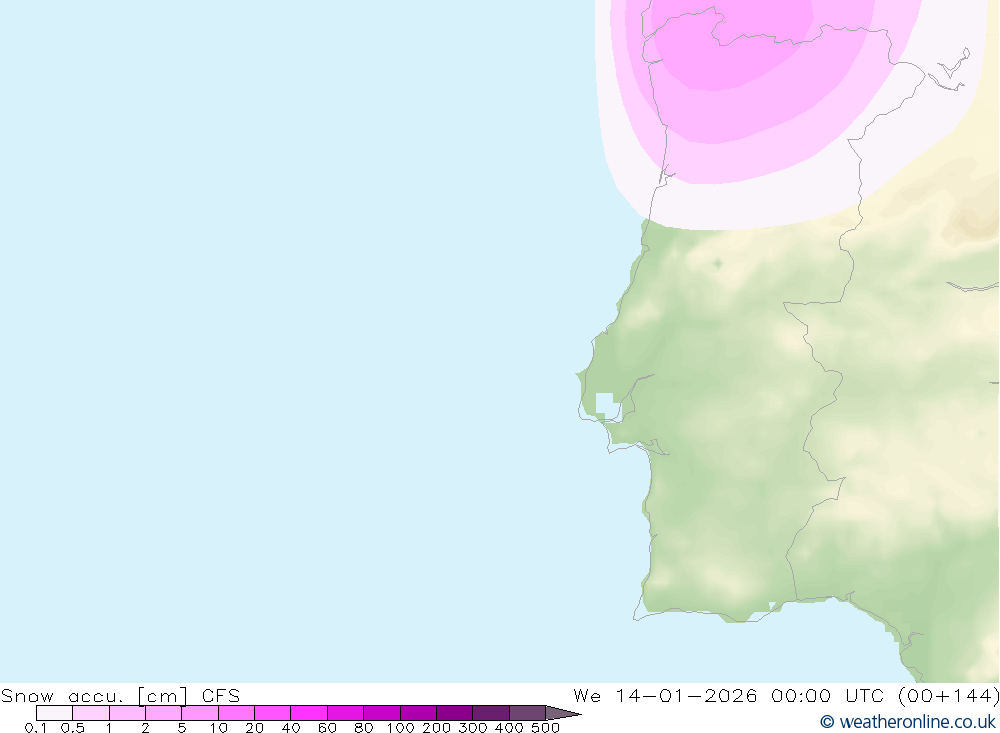The width and height of the screenshot is (1000, 733).
Task: Click the legend swatch between 300 and 400
Action: pyautogui.click(x=491, y=713)
